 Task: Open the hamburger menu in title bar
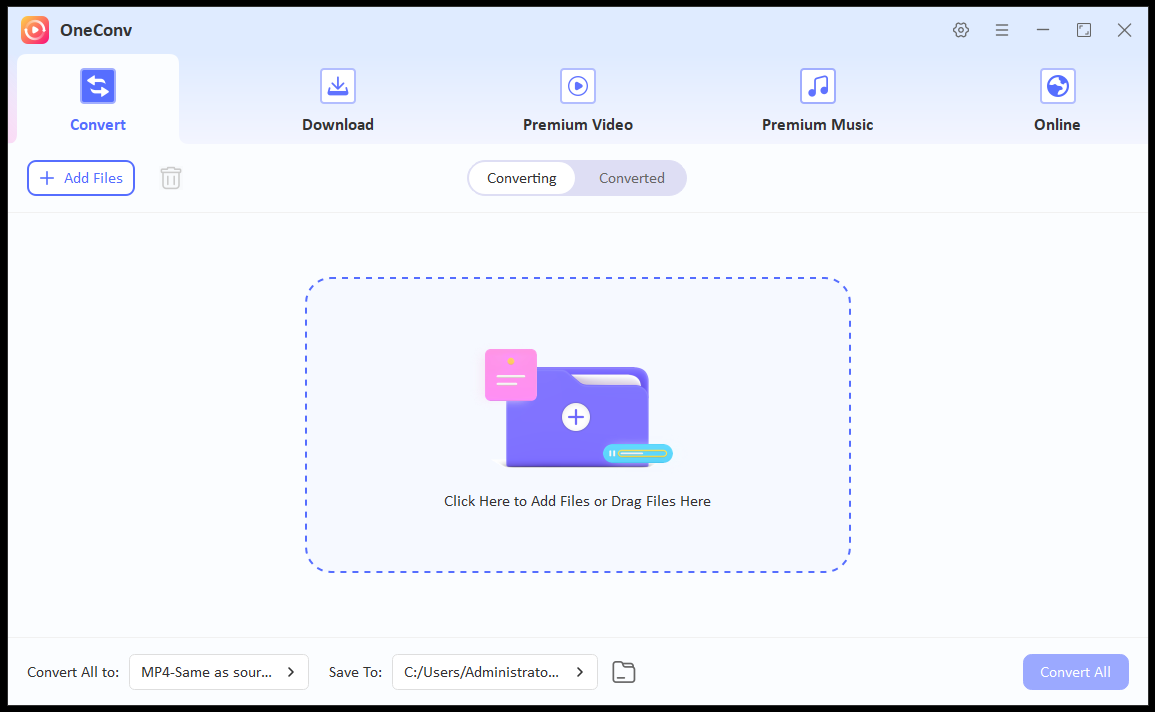[x=1002, y=30]
